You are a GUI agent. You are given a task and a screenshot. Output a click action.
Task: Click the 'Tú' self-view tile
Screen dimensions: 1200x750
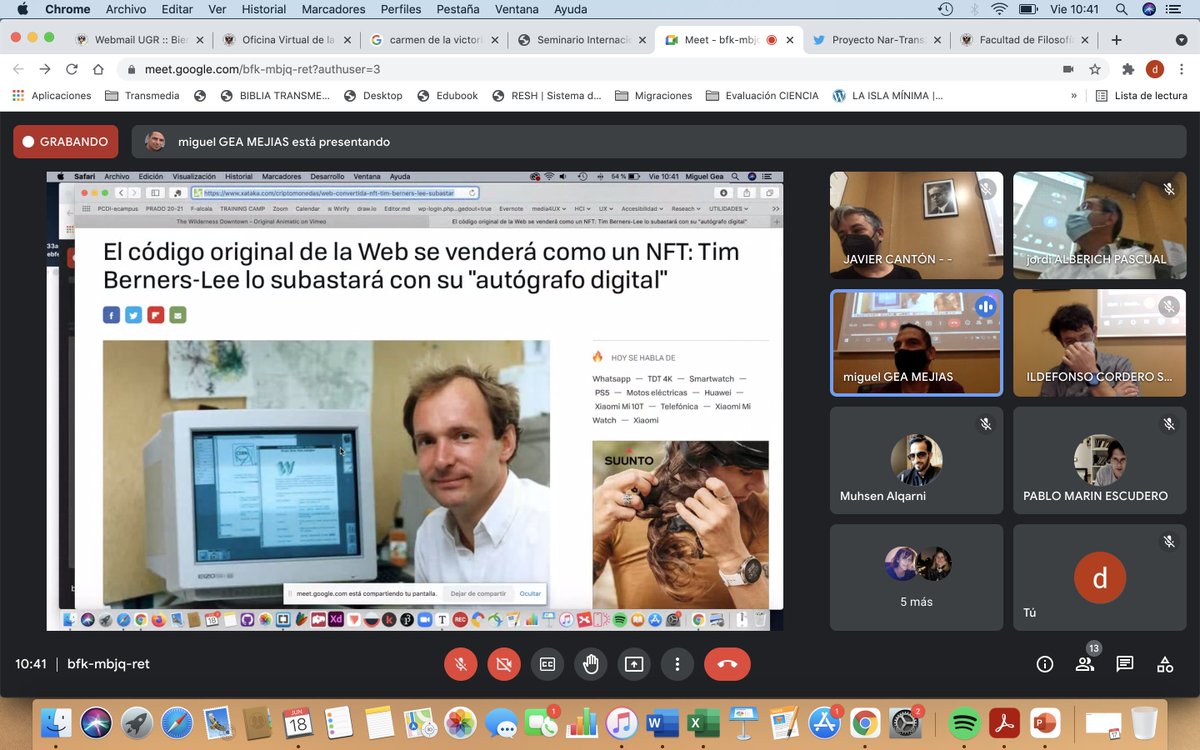tap(1099, 577)
